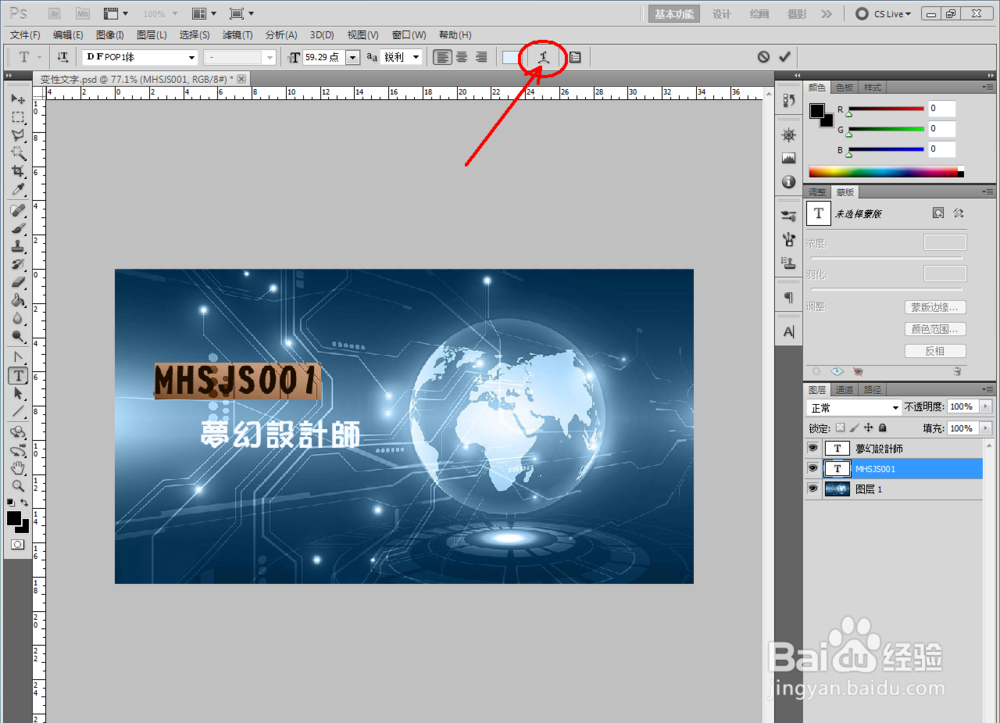The image size is (1000, 723).
Task: Select the Eyedropper tool
Action: (18, 189)
